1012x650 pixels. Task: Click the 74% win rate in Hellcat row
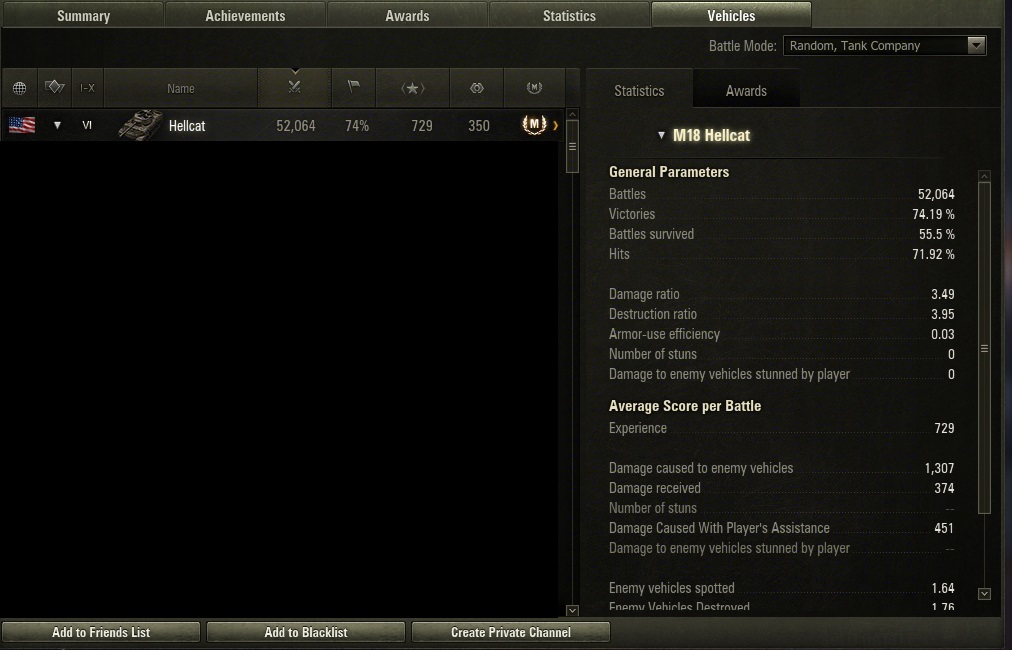[357, 126]
